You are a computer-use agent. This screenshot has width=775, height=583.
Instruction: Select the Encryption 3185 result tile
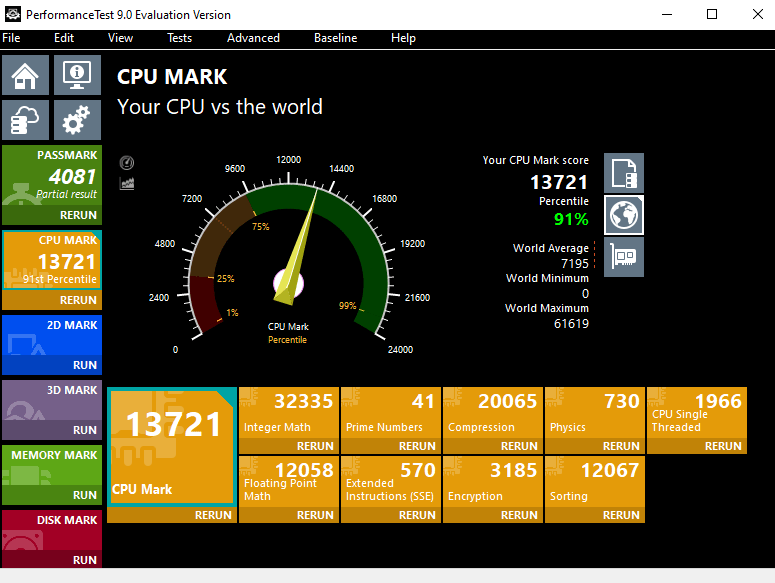tap(493, 482)
